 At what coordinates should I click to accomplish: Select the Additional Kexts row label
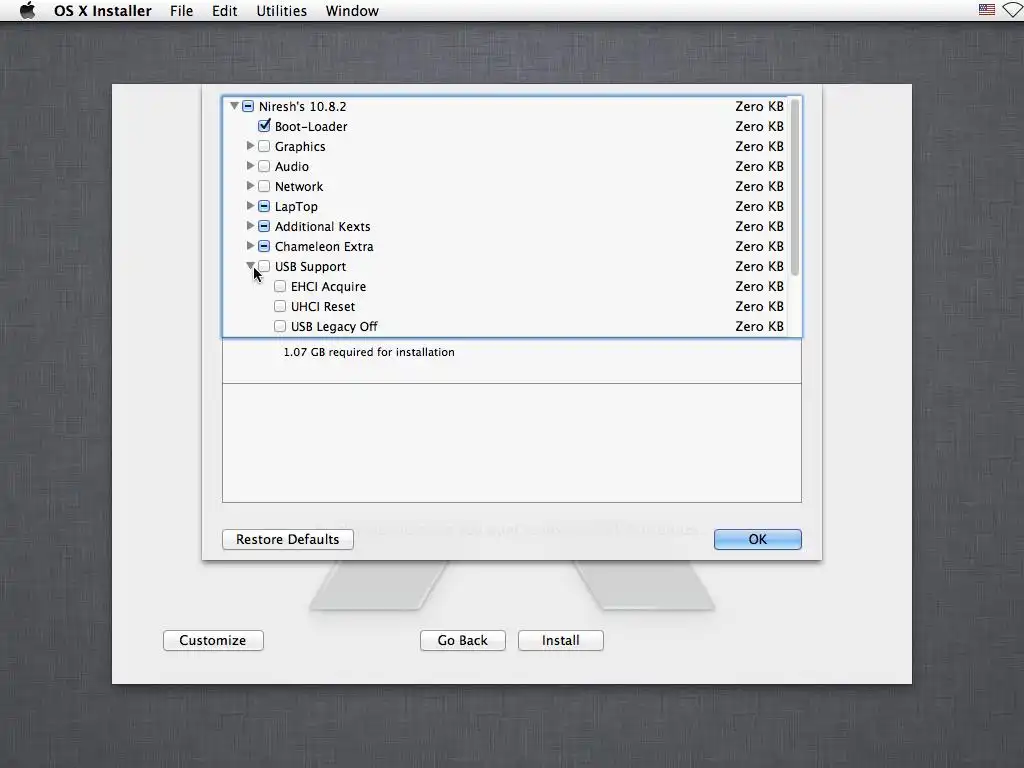click(x=322, y=227)
